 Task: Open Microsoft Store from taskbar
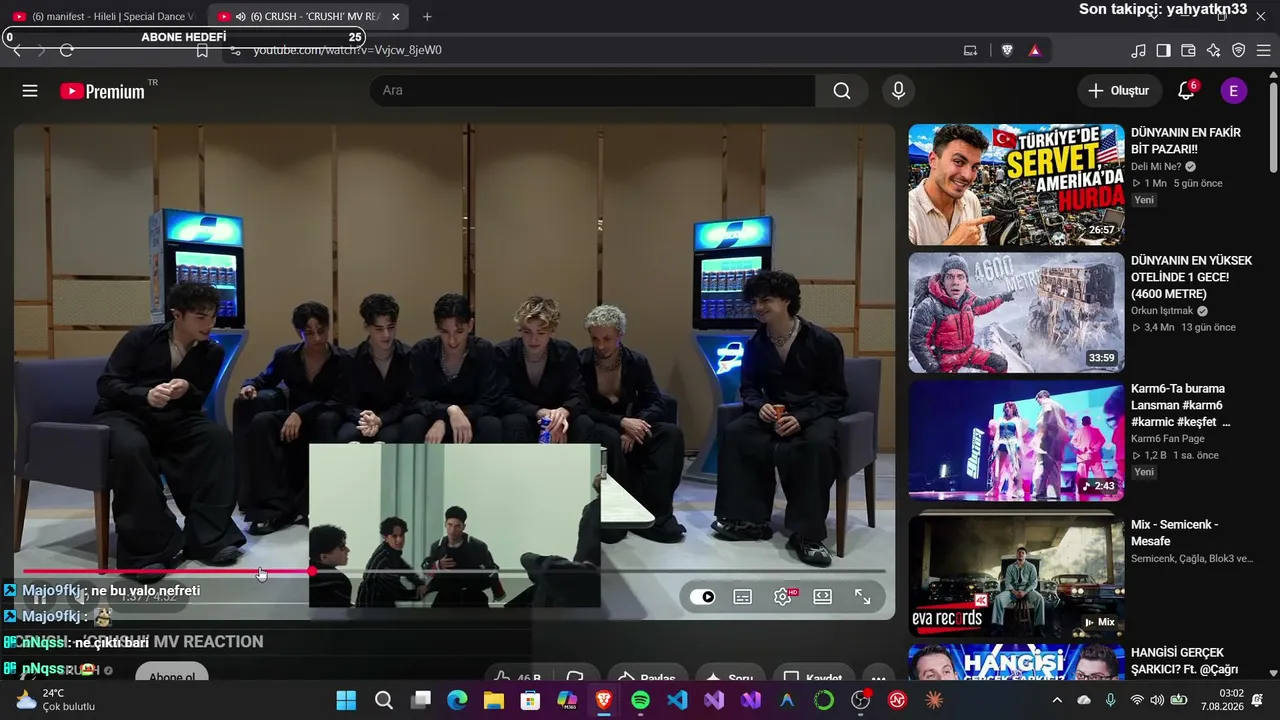click(530, 700)
